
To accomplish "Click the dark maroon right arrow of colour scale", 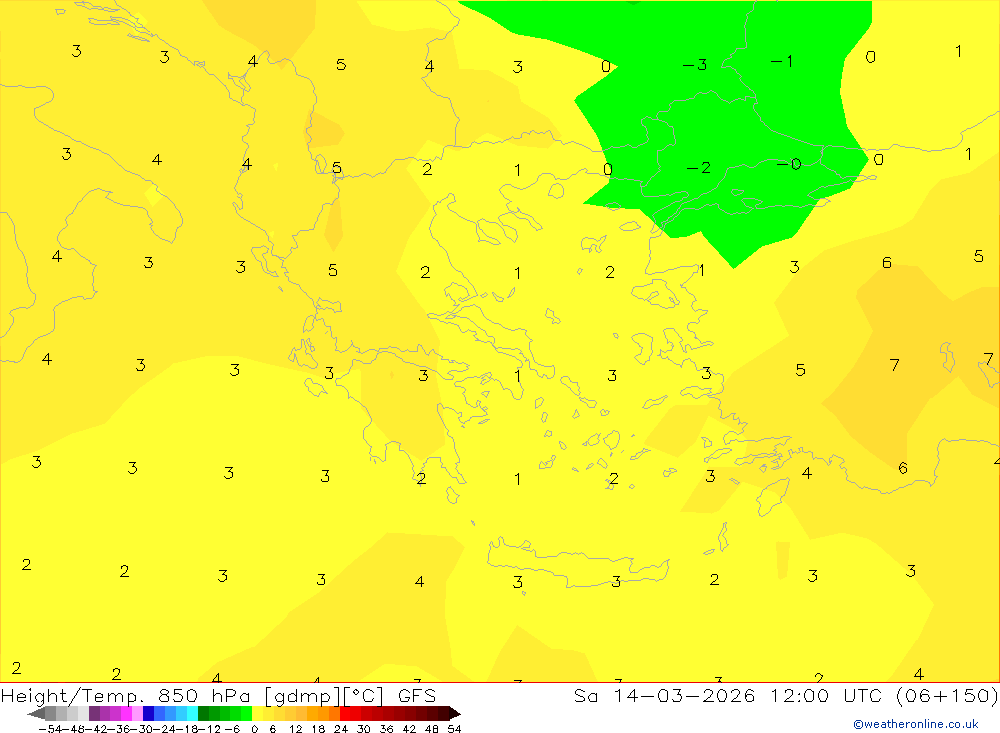I will [x=455, y=714].
